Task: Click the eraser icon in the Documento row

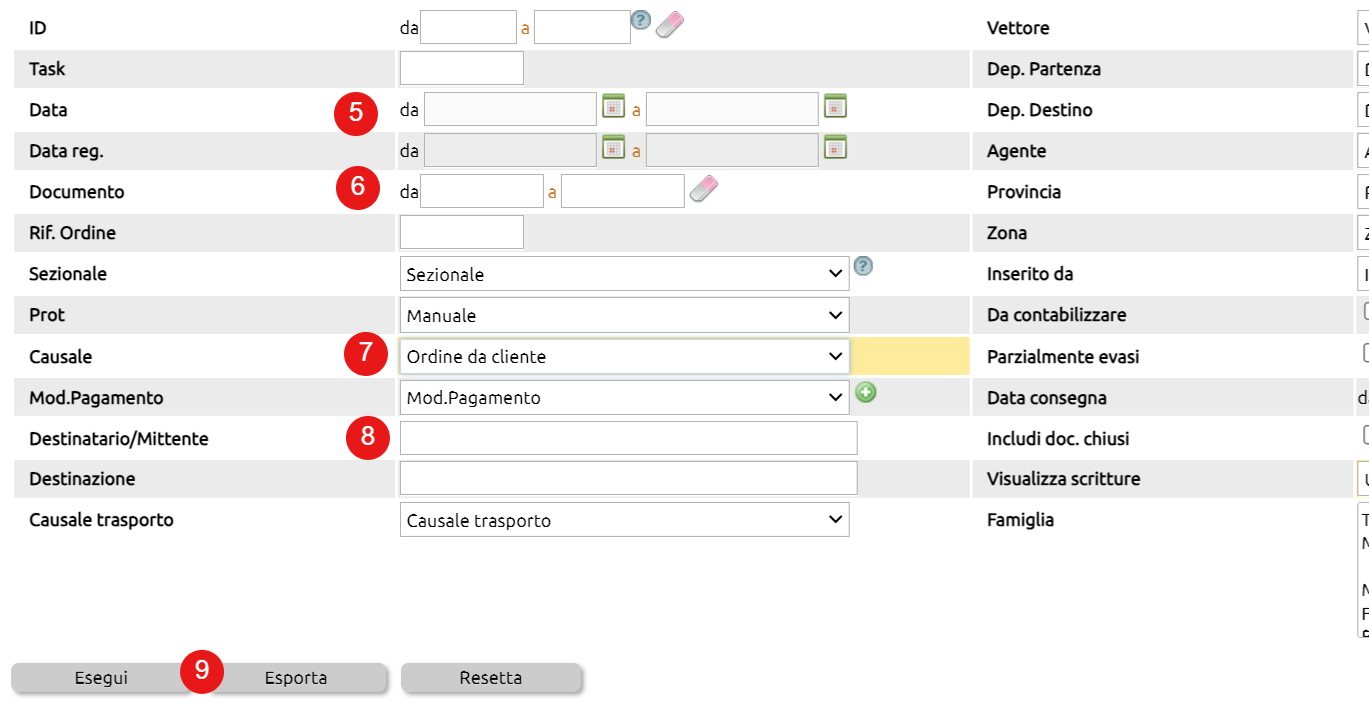Action: (x=704, y=188)
